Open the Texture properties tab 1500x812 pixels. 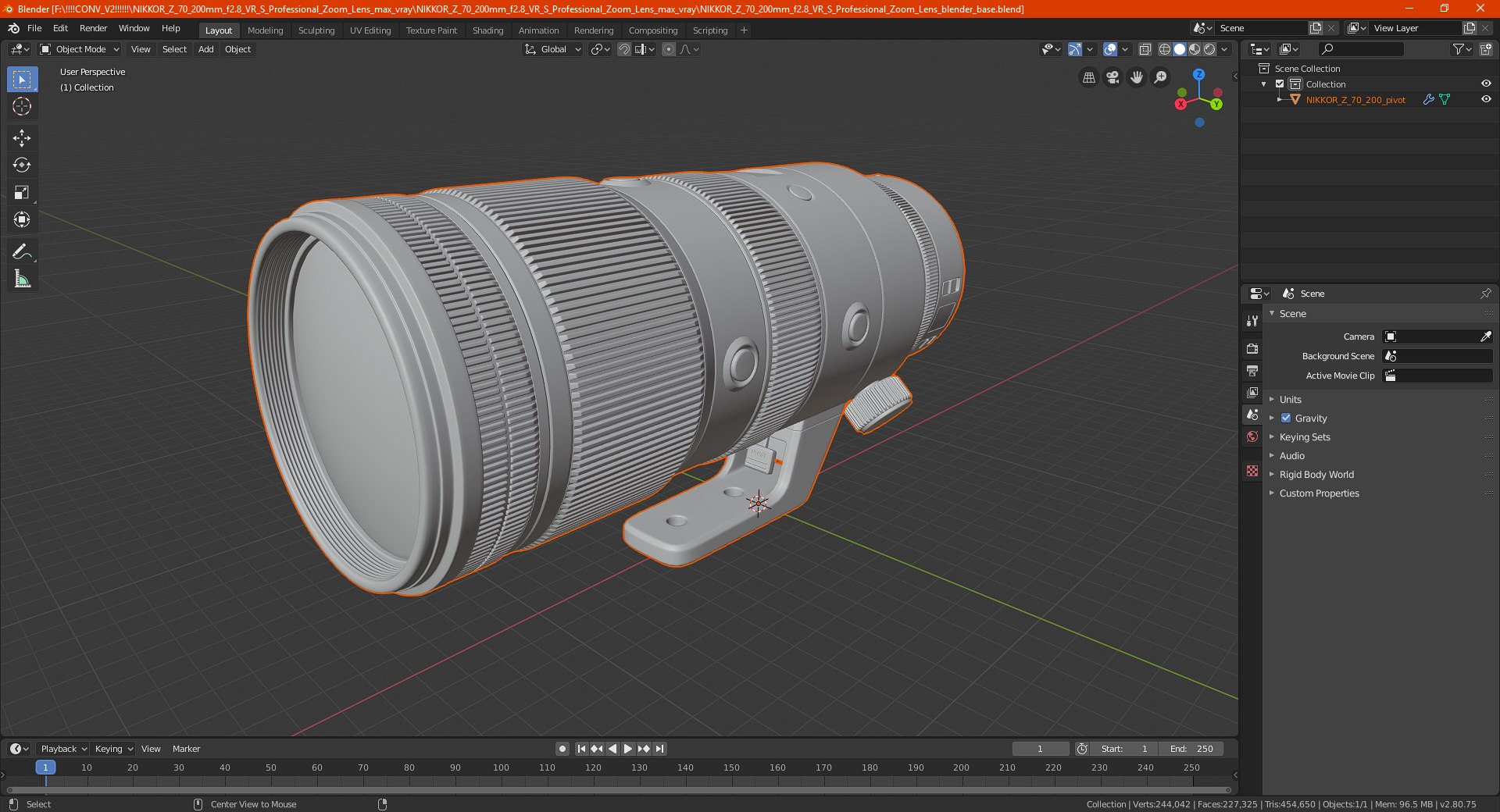[x=1252, y=471]
